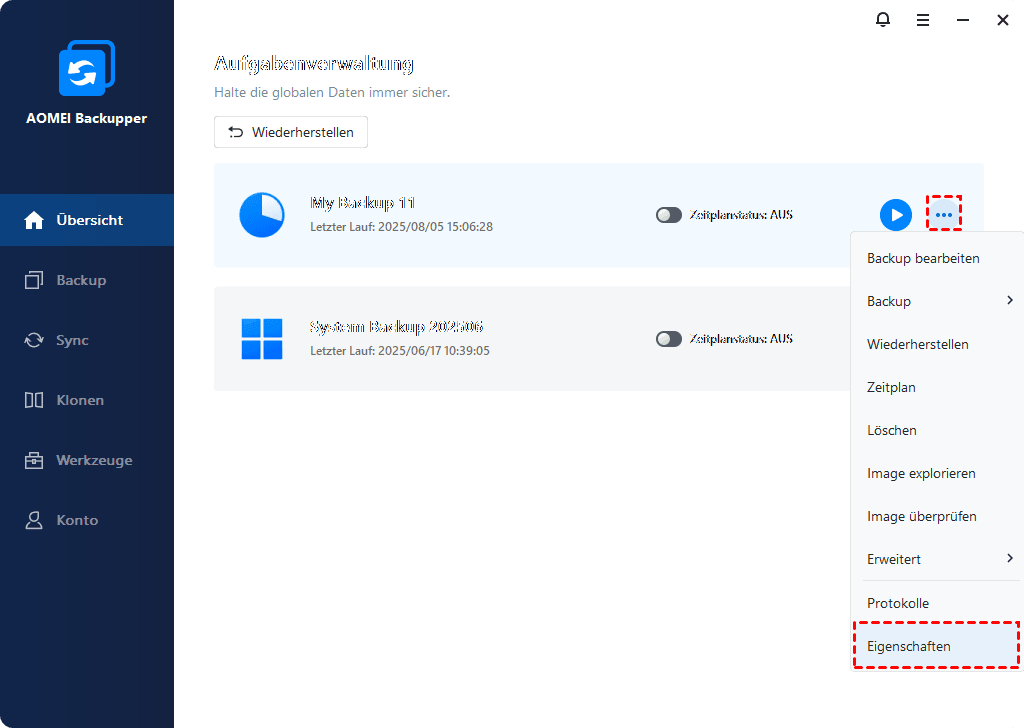Expand the Backup submenu arrow

1009,301
